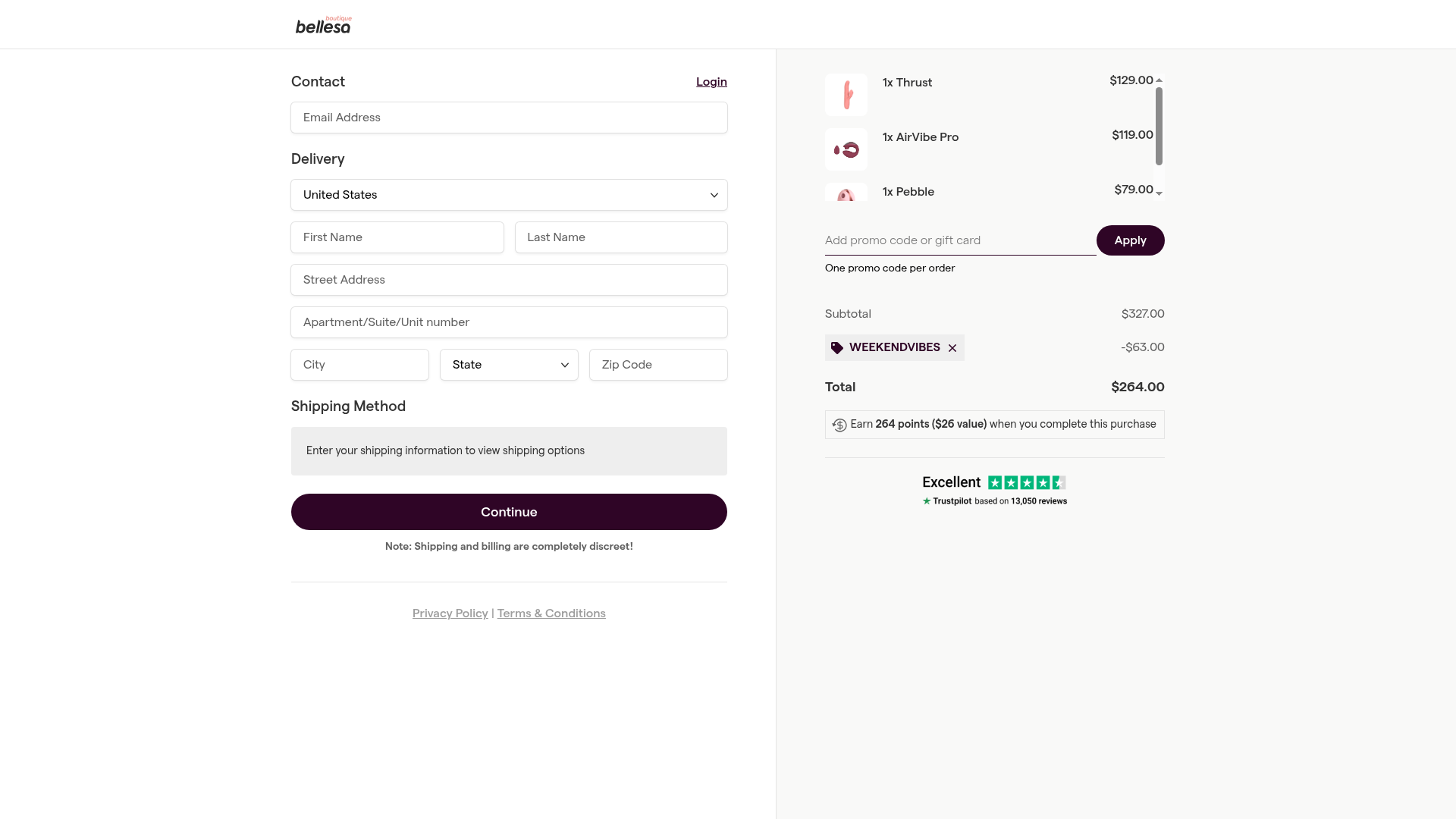
Task: Open the United States country dropdown
Action: pyautogui.click(x=509, y=195)
